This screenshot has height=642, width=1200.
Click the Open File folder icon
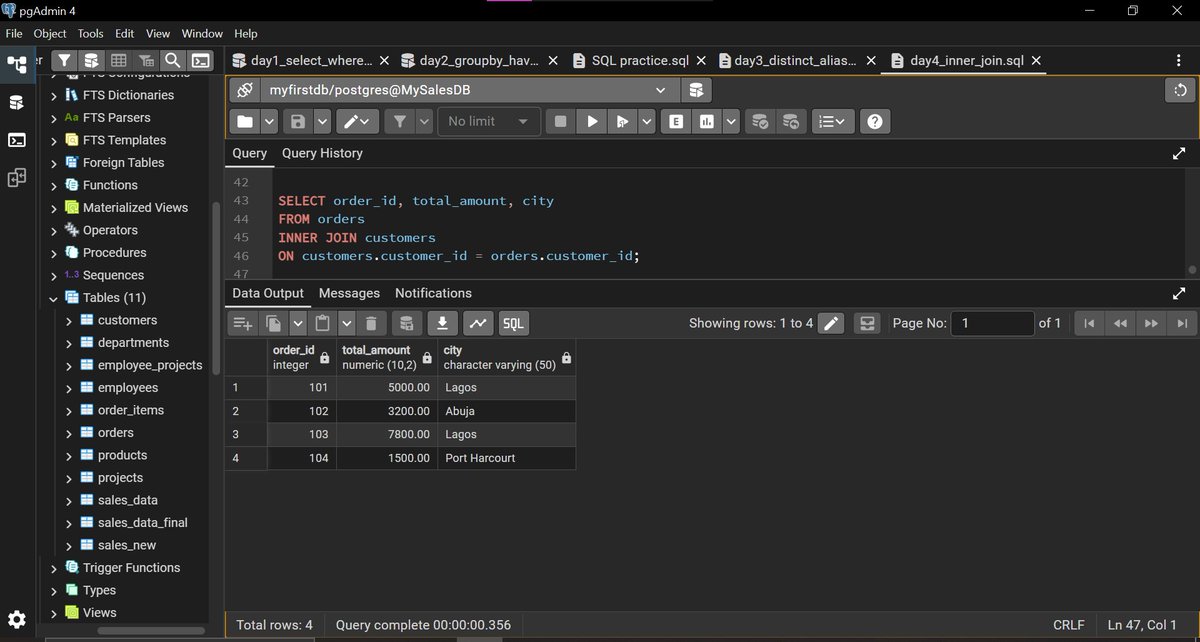(x=245, y=121)
